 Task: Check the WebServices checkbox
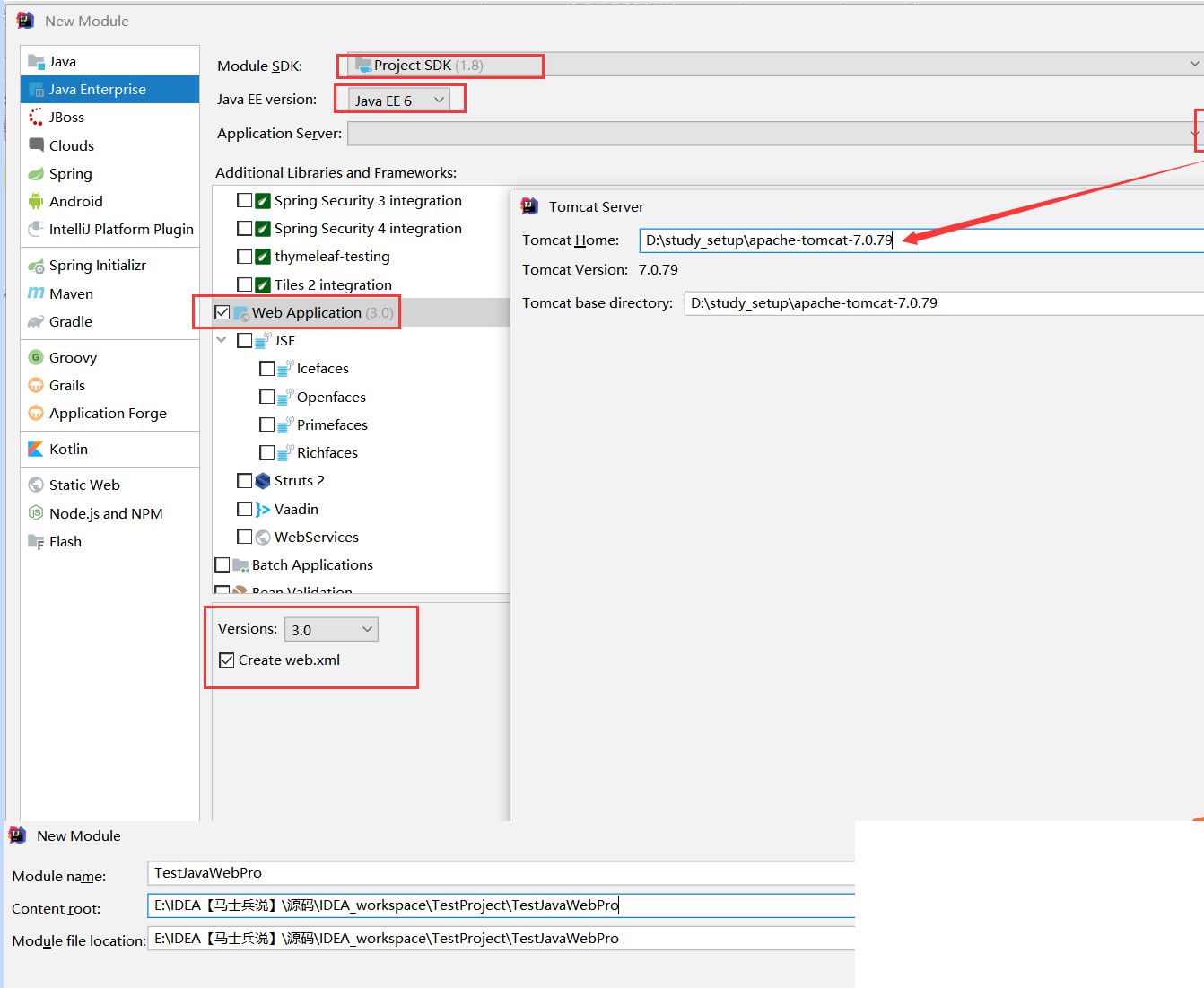coord(244,537)
